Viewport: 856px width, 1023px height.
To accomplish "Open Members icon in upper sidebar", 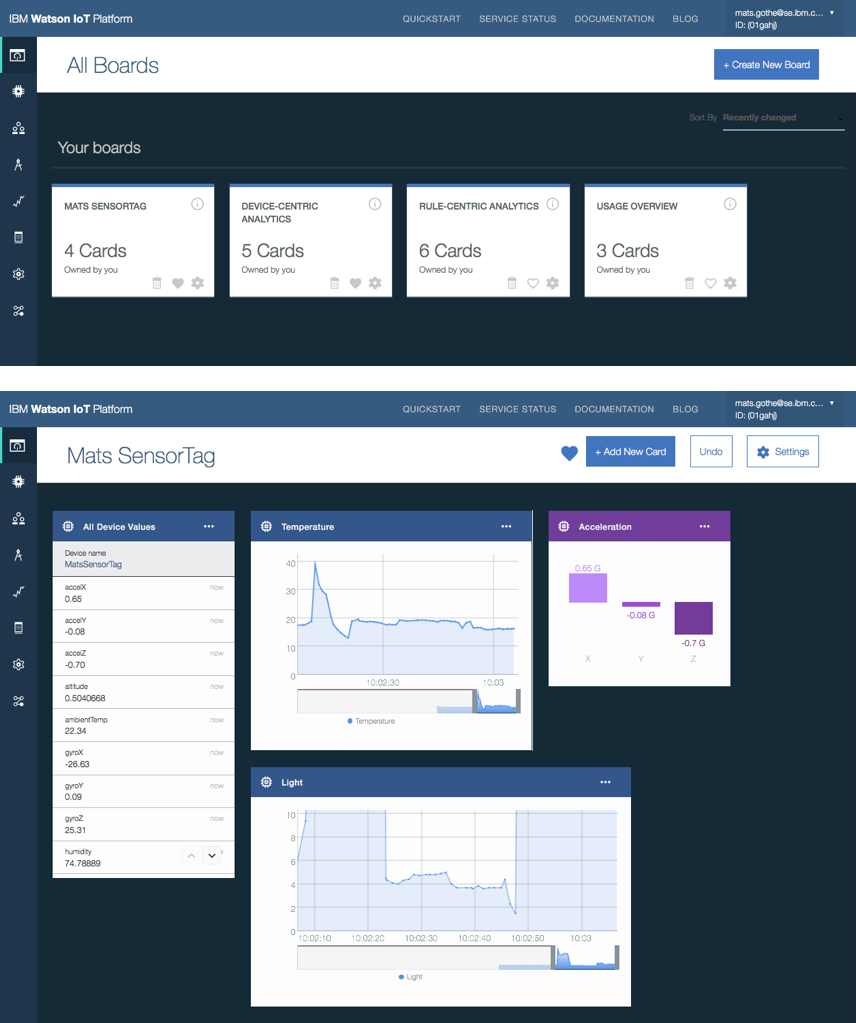I will tap(18, 128).
